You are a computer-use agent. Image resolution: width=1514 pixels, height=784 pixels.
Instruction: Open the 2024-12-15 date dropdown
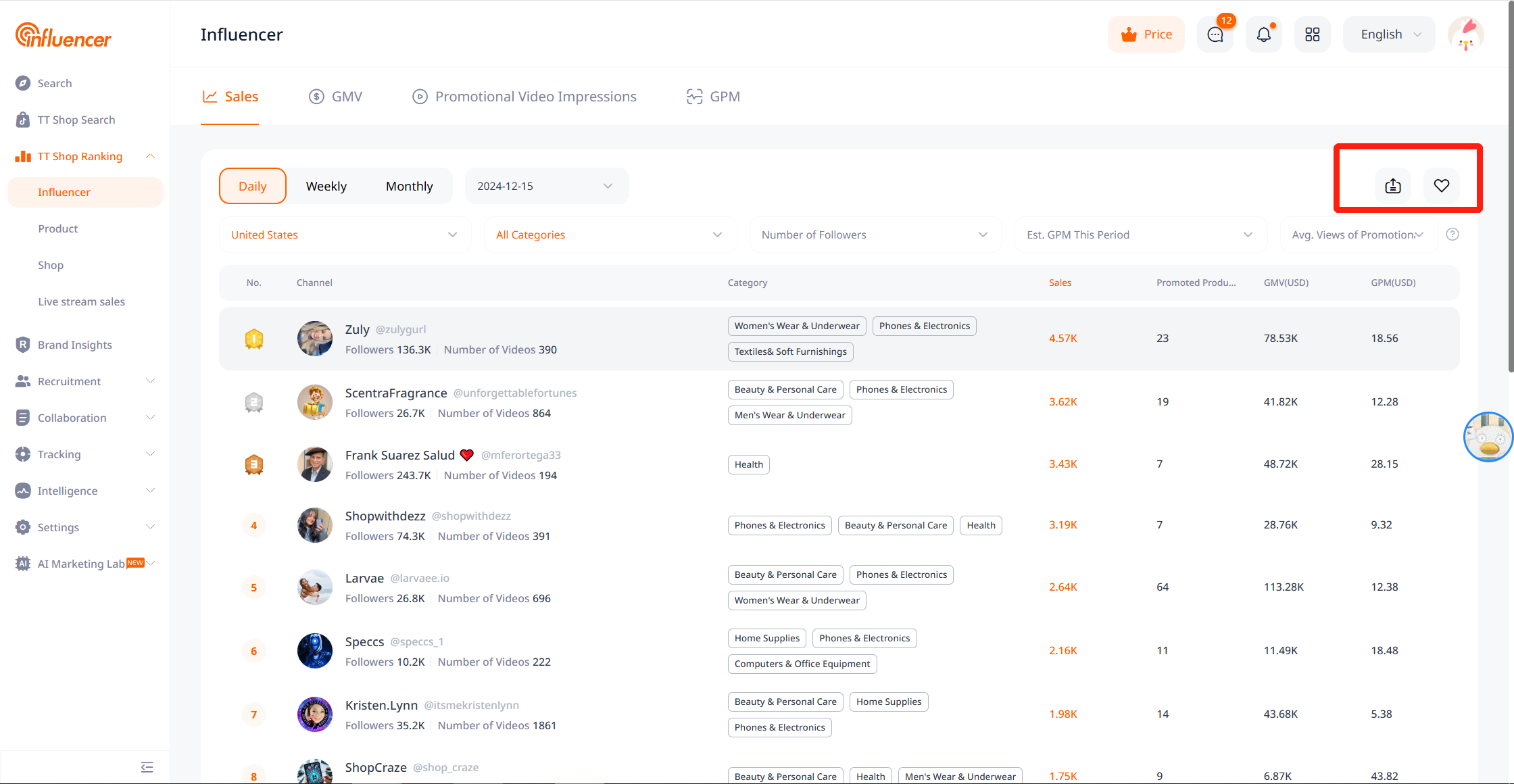coord(546,186)
